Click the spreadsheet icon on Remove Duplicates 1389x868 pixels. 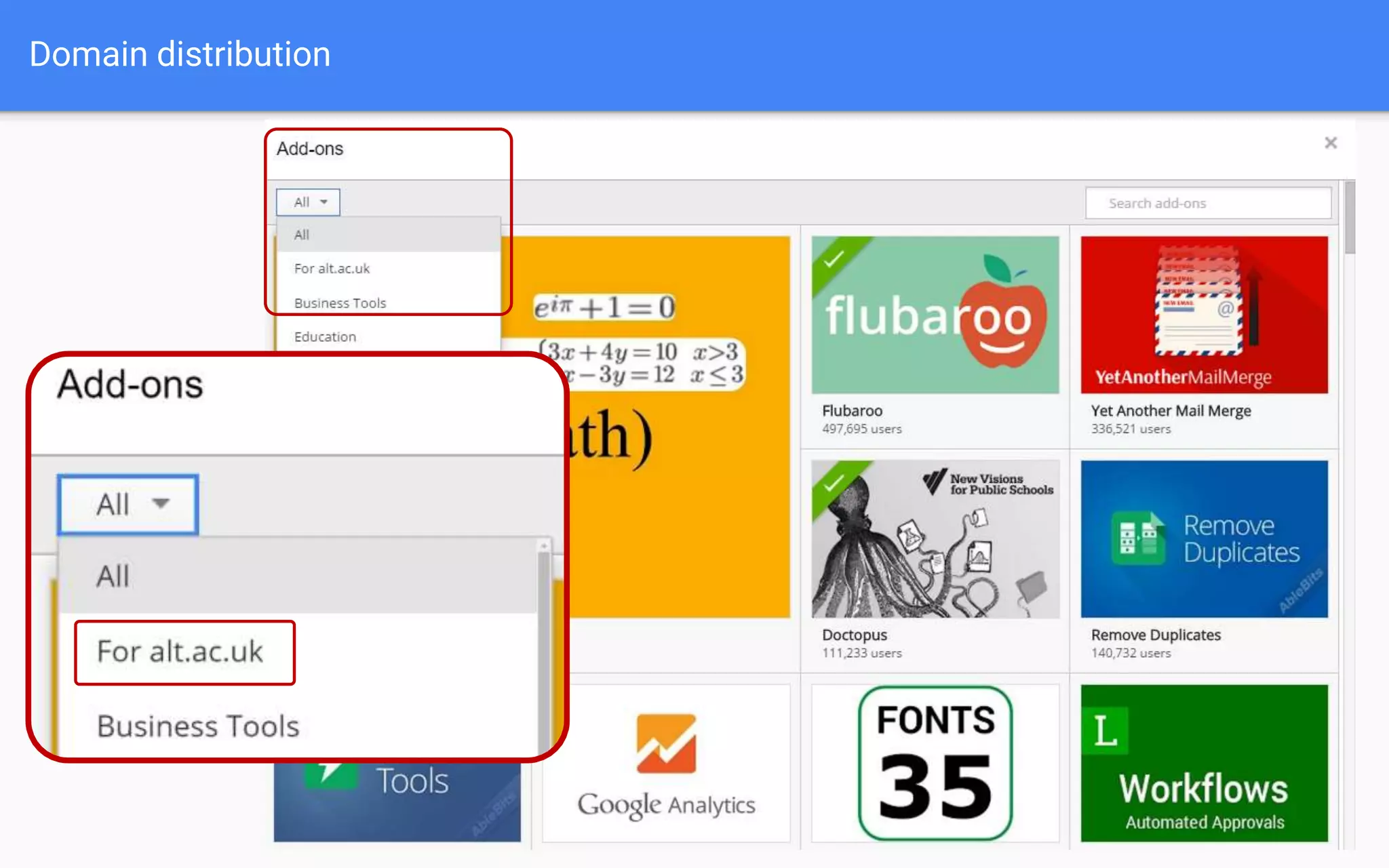point(1139,538)
